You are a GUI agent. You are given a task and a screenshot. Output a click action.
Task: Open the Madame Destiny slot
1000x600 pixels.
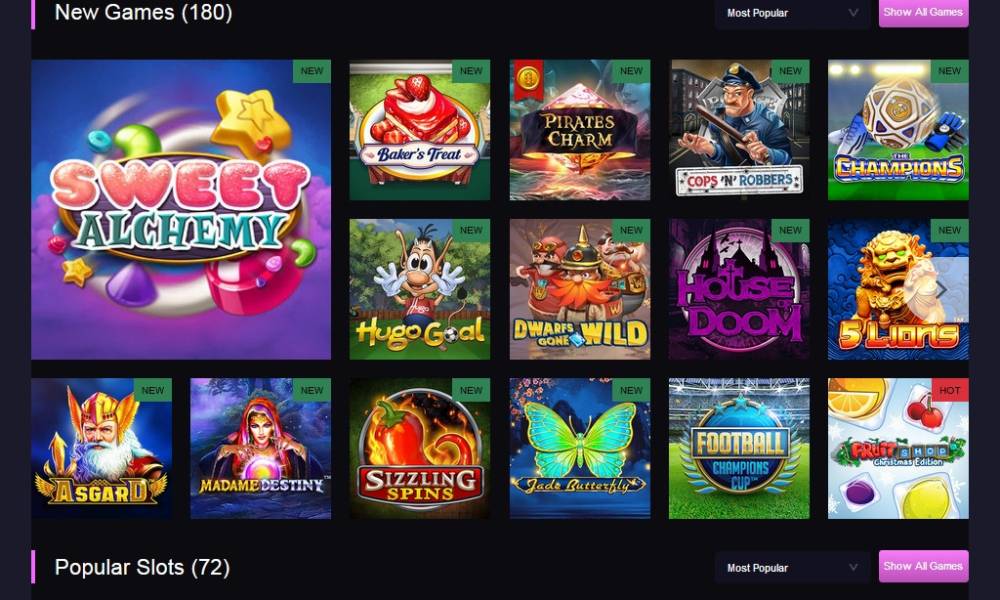tap(261, 449)
